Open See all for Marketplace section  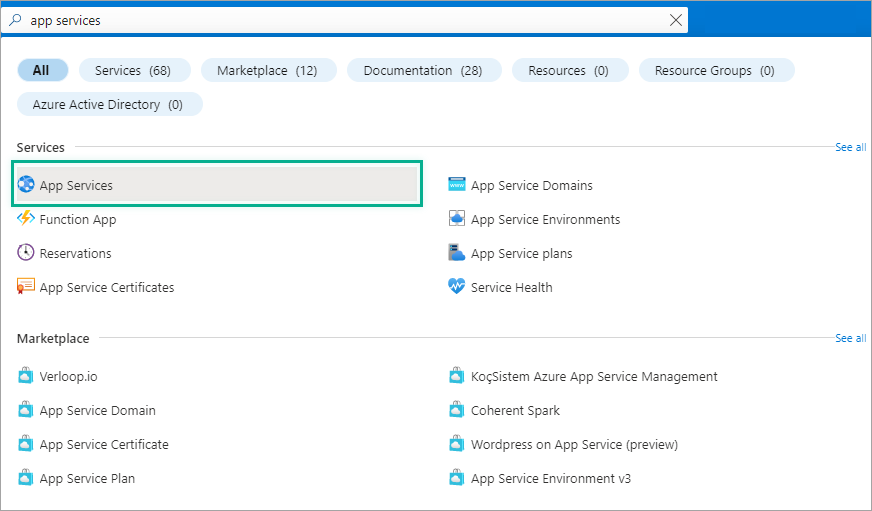[x=850, y=338]
